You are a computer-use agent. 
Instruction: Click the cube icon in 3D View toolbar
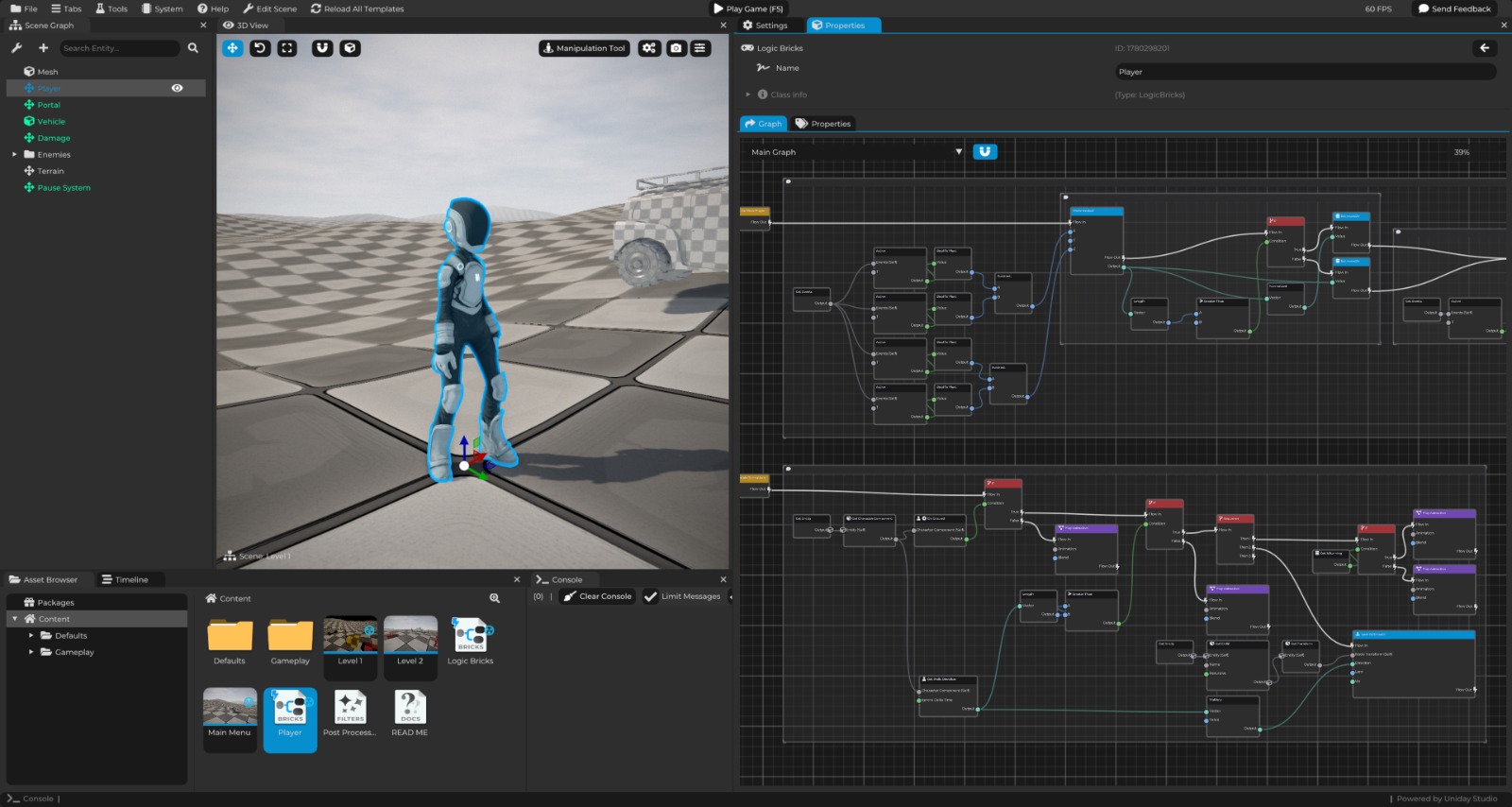[350, 48]
